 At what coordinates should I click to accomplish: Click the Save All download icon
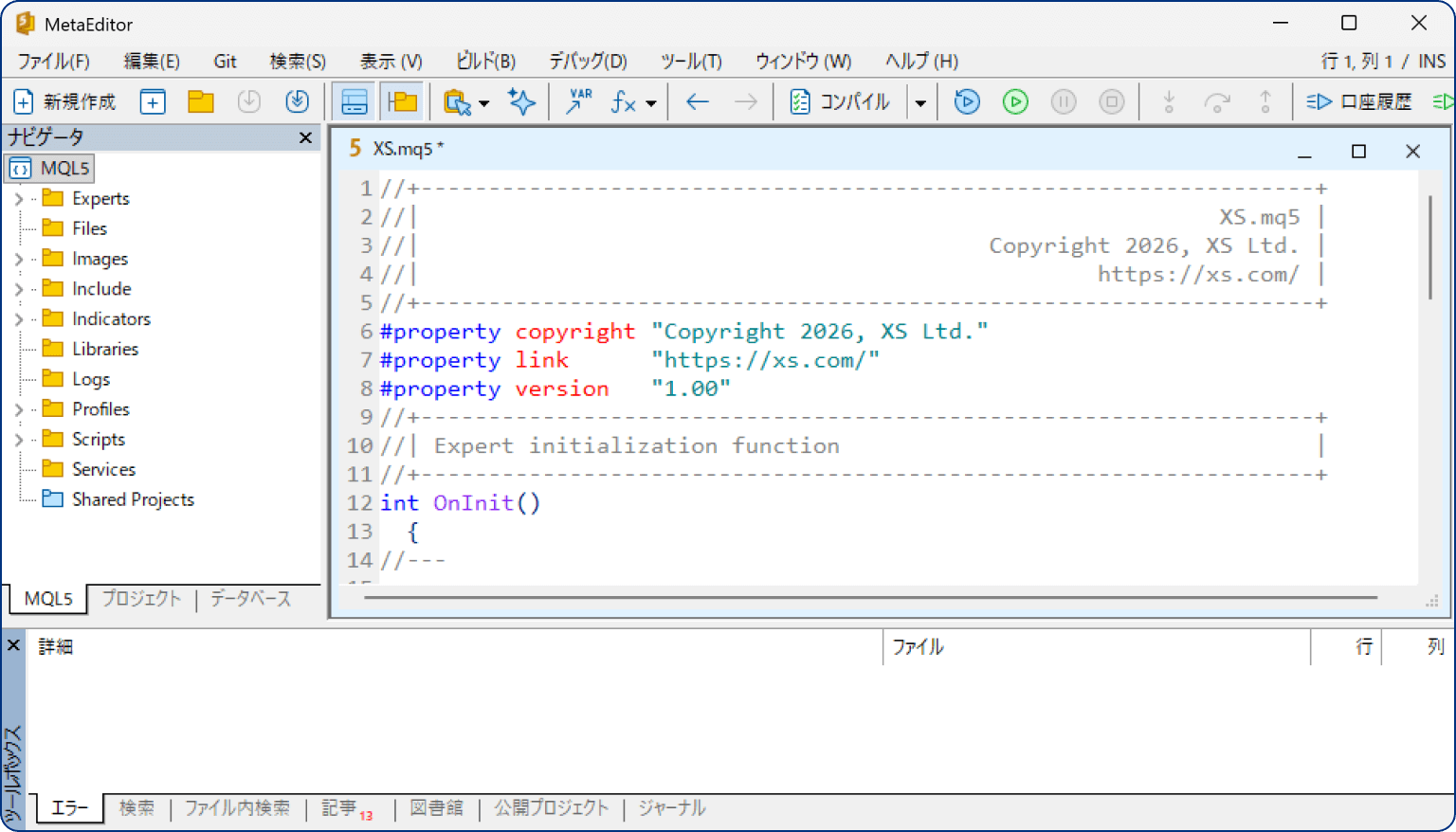click(298, 101)
